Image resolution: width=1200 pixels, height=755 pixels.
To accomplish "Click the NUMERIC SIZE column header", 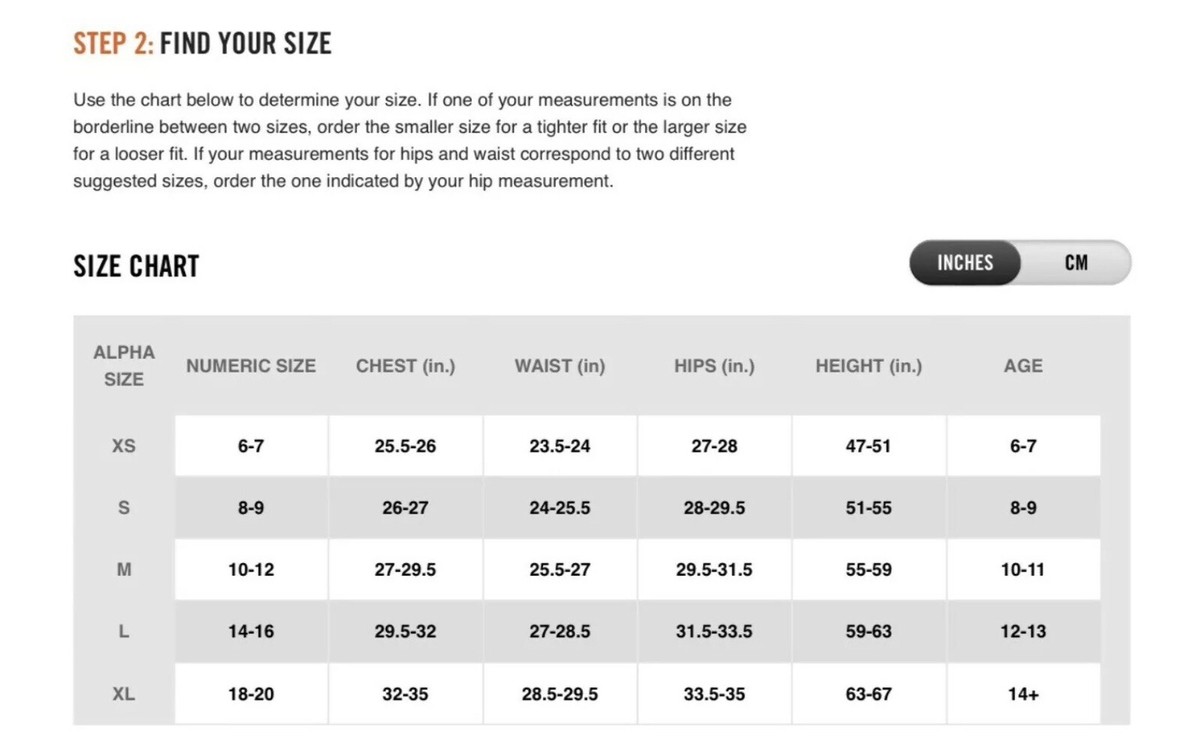I will tap(251, 366).
